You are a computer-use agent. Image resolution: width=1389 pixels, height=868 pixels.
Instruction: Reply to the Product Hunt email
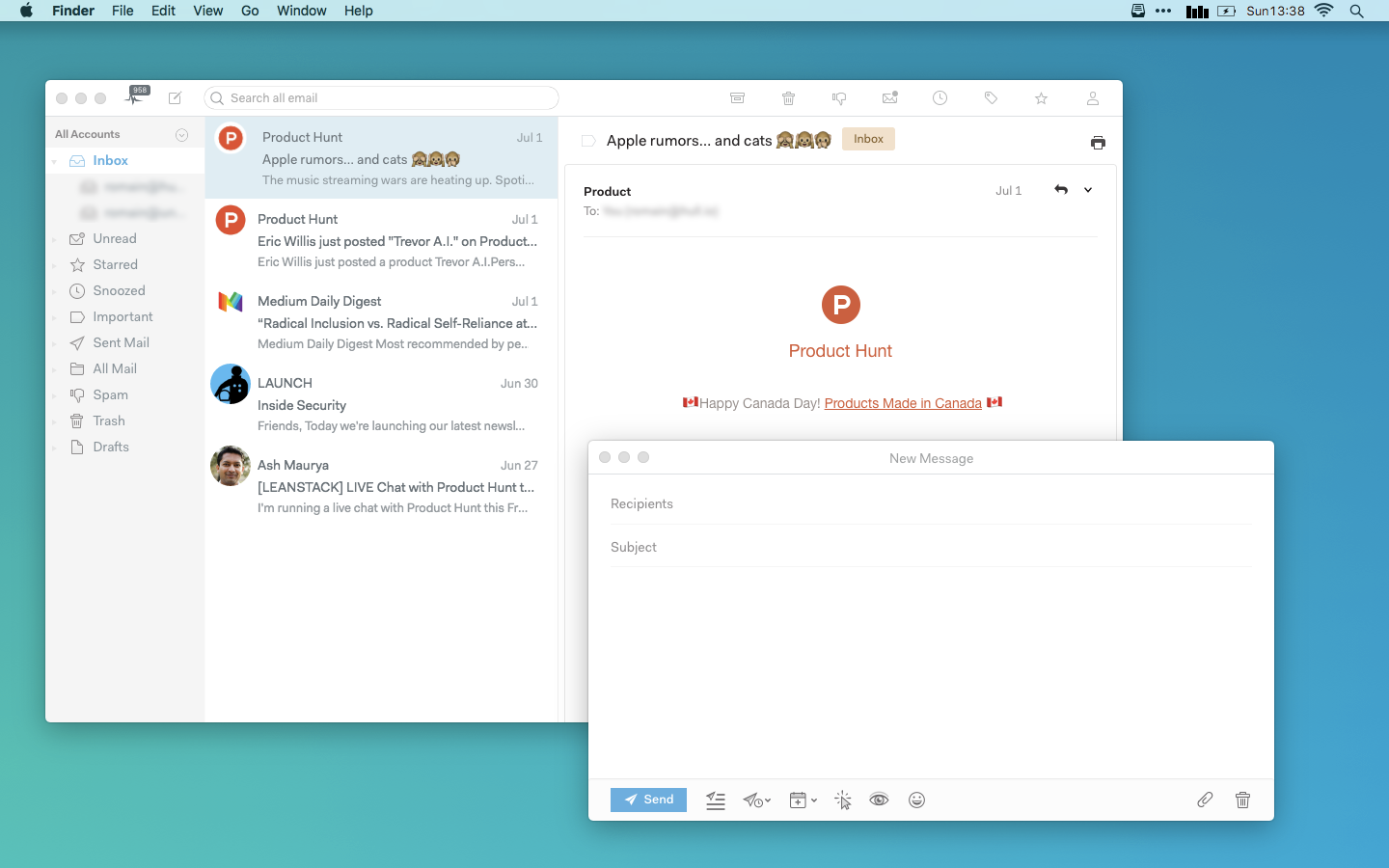[x=1061, y=190]
